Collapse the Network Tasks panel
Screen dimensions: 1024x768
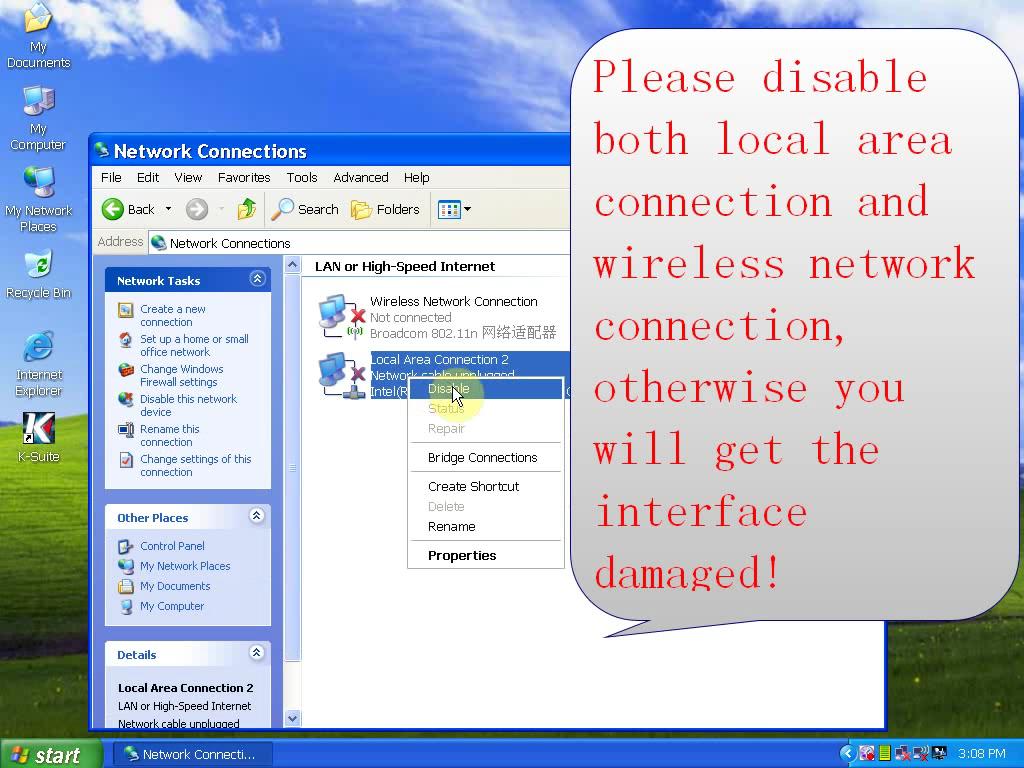[x=257, y=280]
